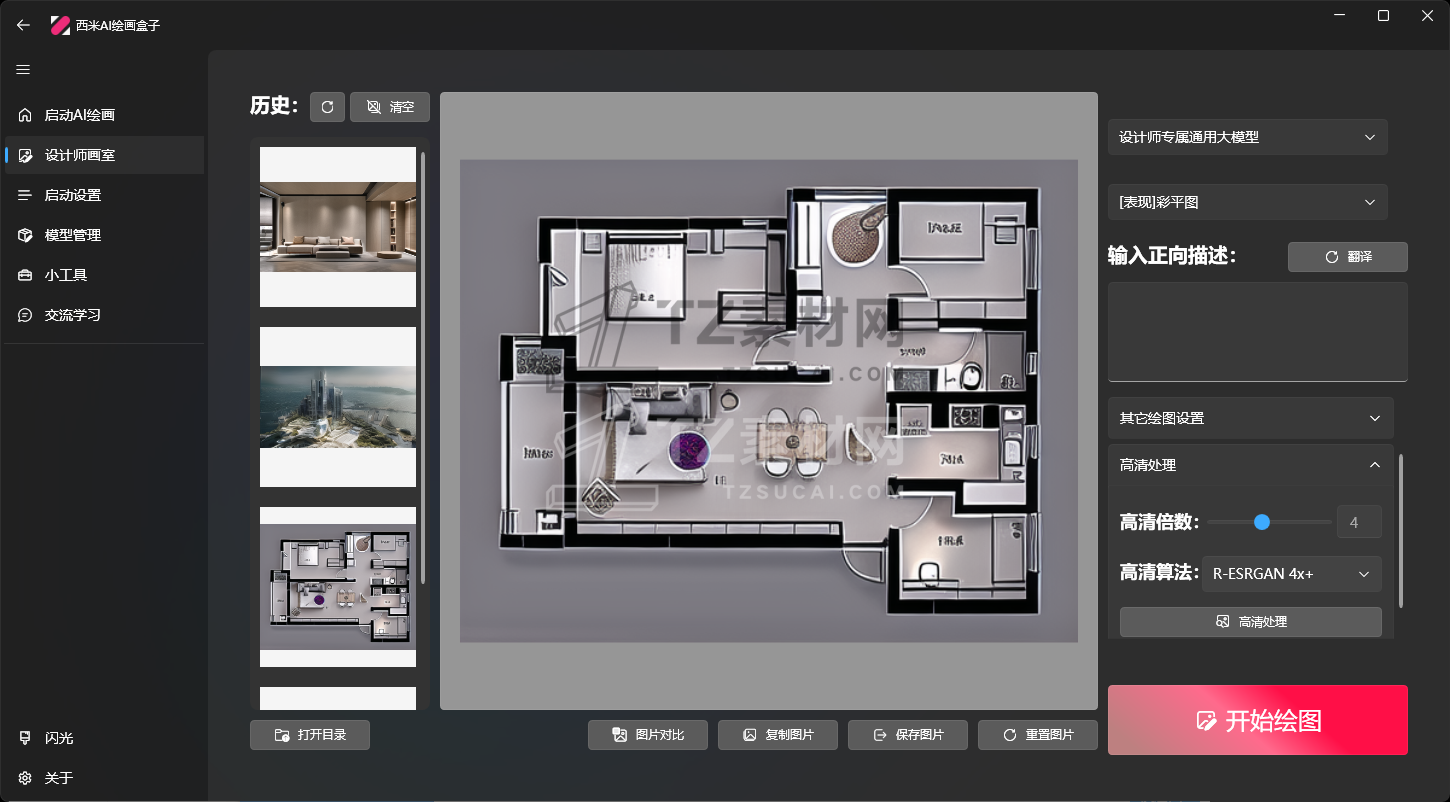Open 启动设置 page
1450x802 pixels.
coord(104,195)
